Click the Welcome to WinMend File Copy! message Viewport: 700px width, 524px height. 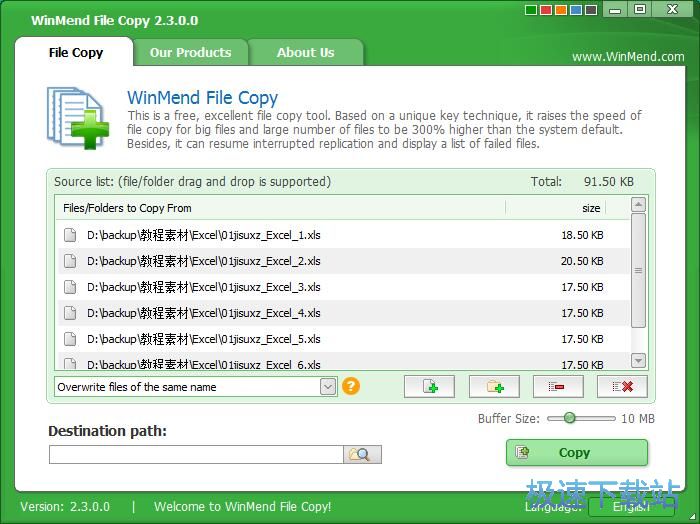tap(242, 507)
